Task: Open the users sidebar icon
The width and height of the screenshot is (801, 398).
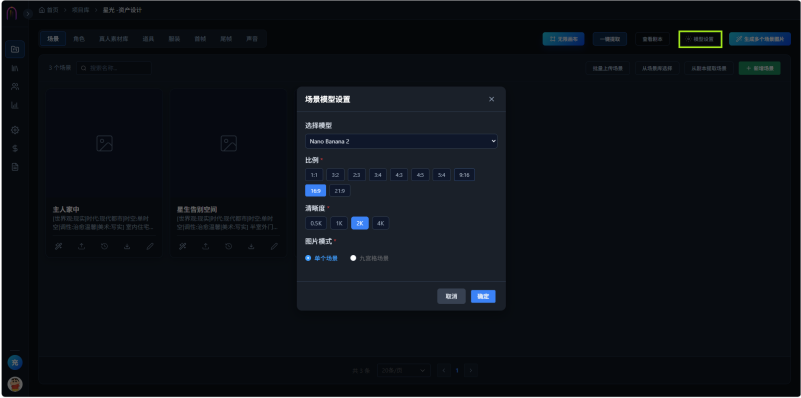Action: tap(15, 86)
